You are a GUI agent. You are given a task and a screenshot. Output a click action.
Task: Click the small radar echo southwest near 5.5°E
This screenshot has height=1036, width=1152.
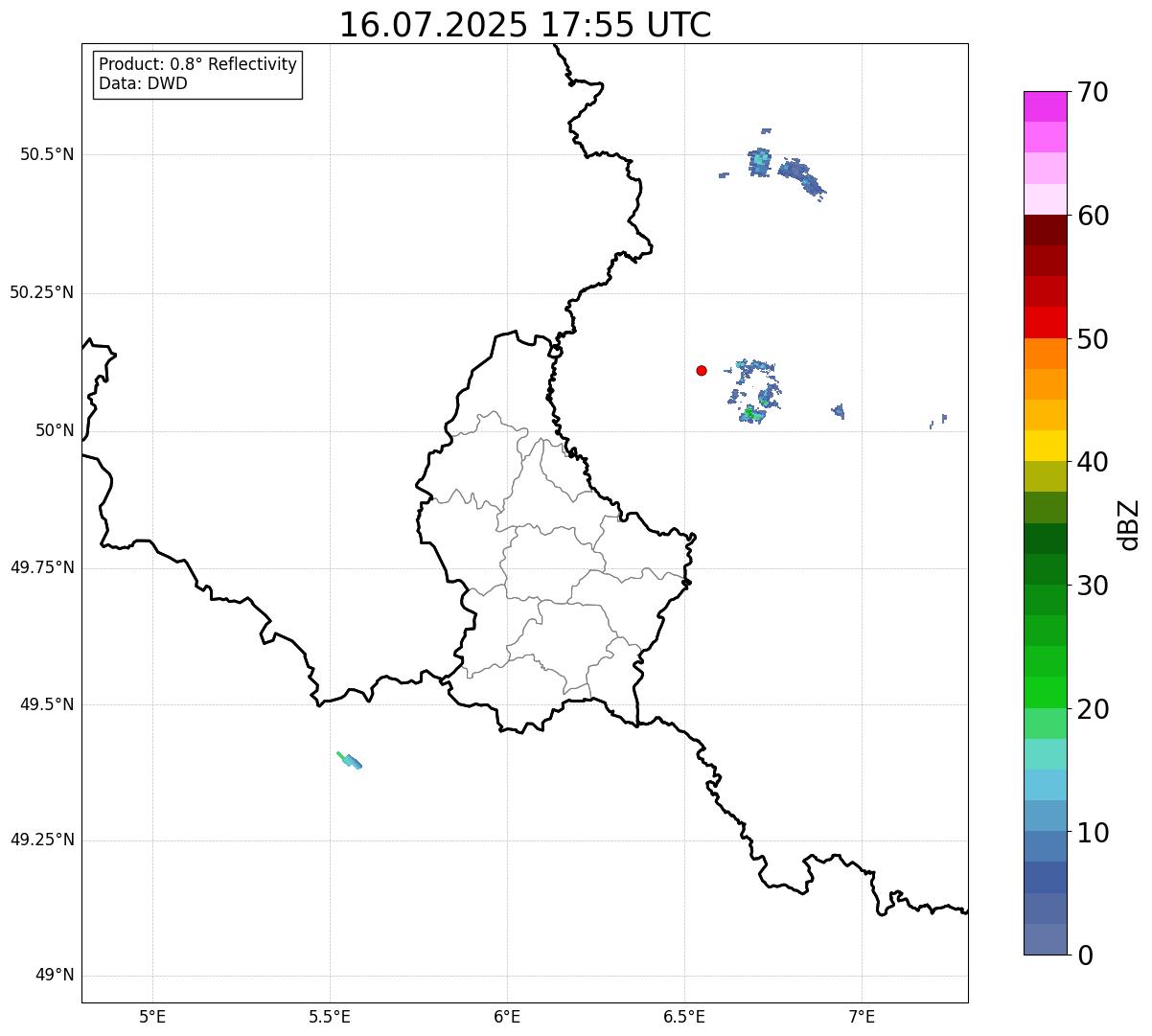pyautogui.click(x=350, y=760)
